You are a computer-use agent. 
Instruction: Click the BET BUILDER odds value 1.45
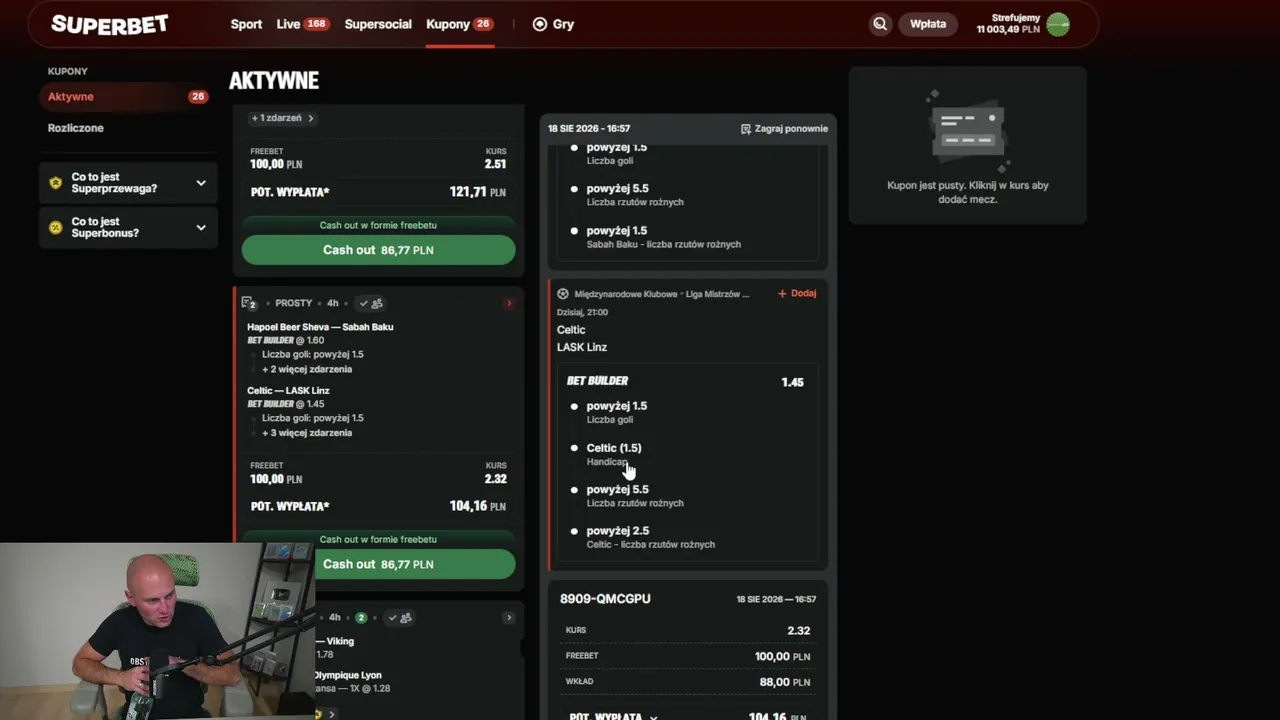[792, 382]
